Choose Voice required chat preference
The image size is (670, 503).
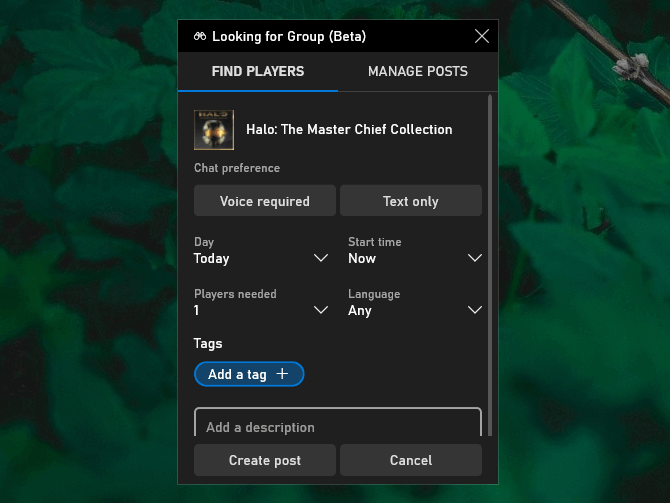coord(265,201)
